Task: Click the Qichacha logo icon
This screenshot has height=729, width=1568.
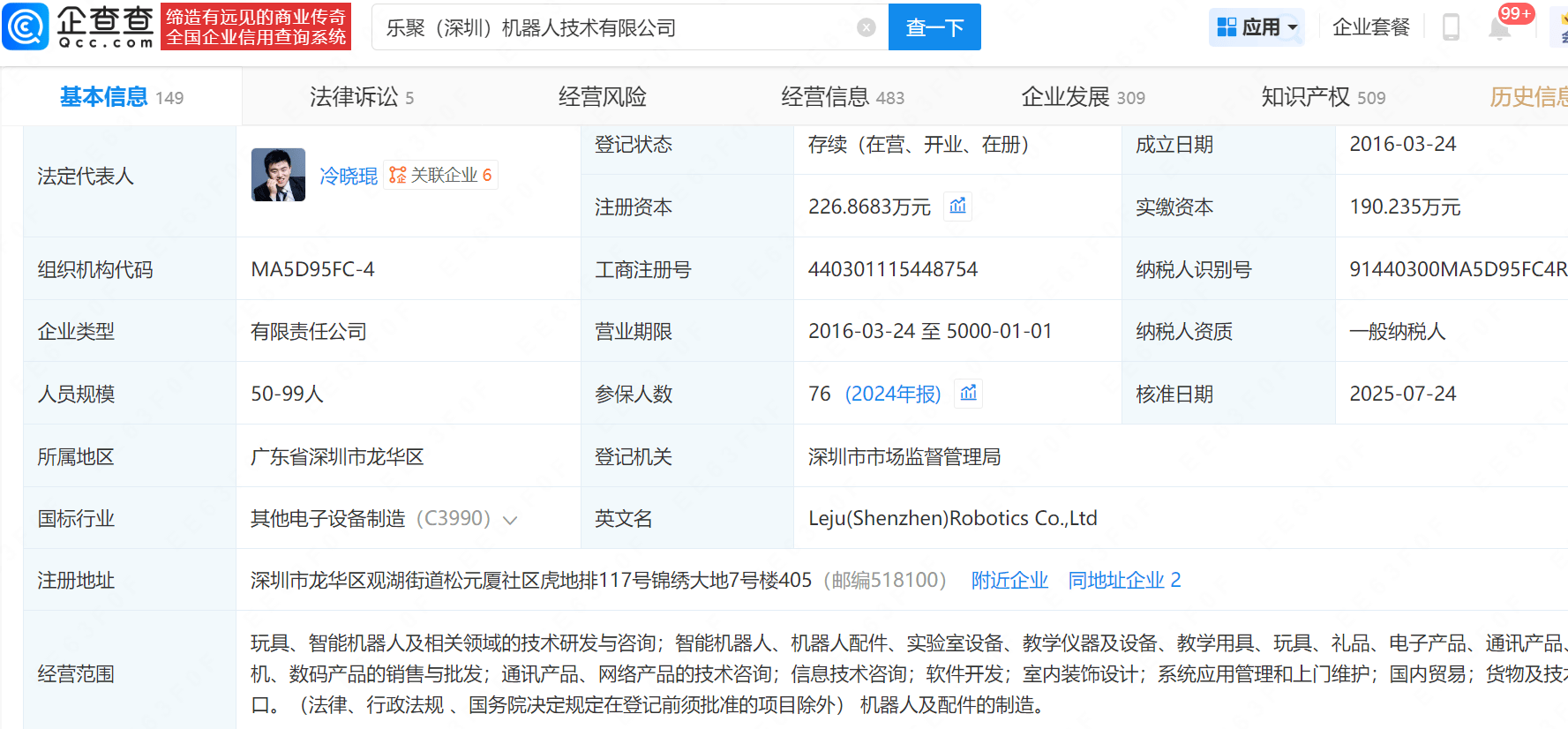Action: (x=26, y=26)
